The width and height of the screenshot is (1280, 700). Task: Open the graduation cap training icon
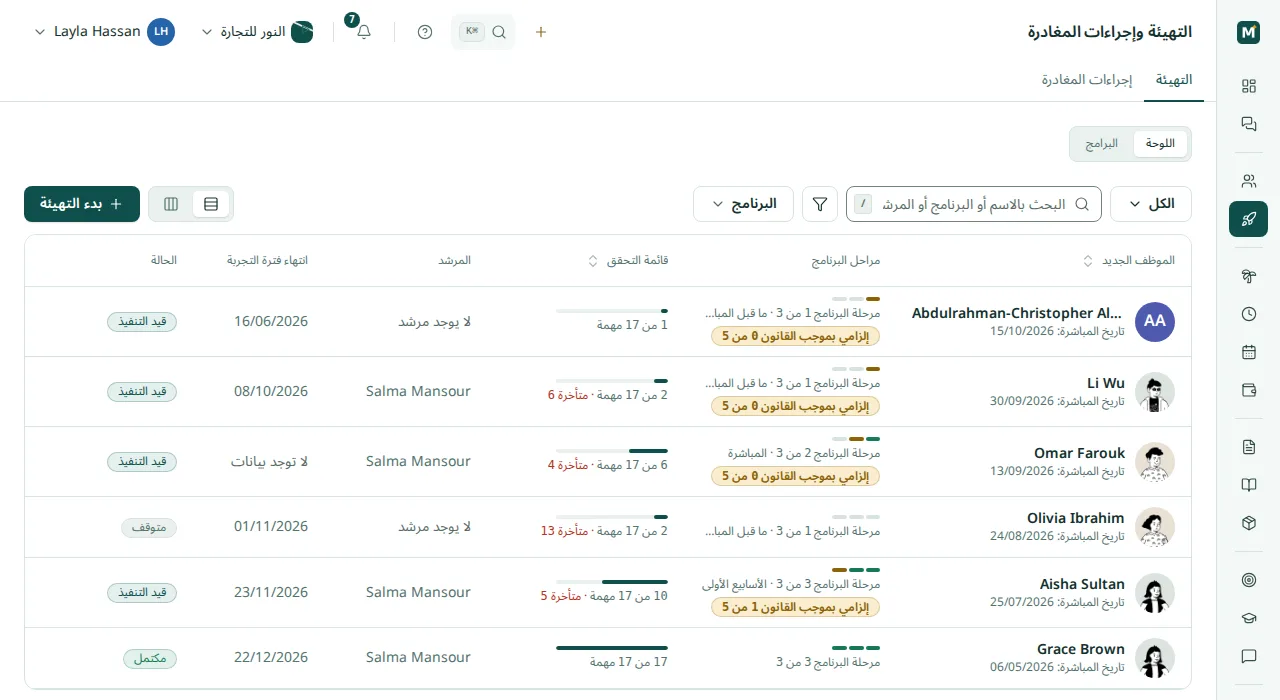(x=1248, y=618)
